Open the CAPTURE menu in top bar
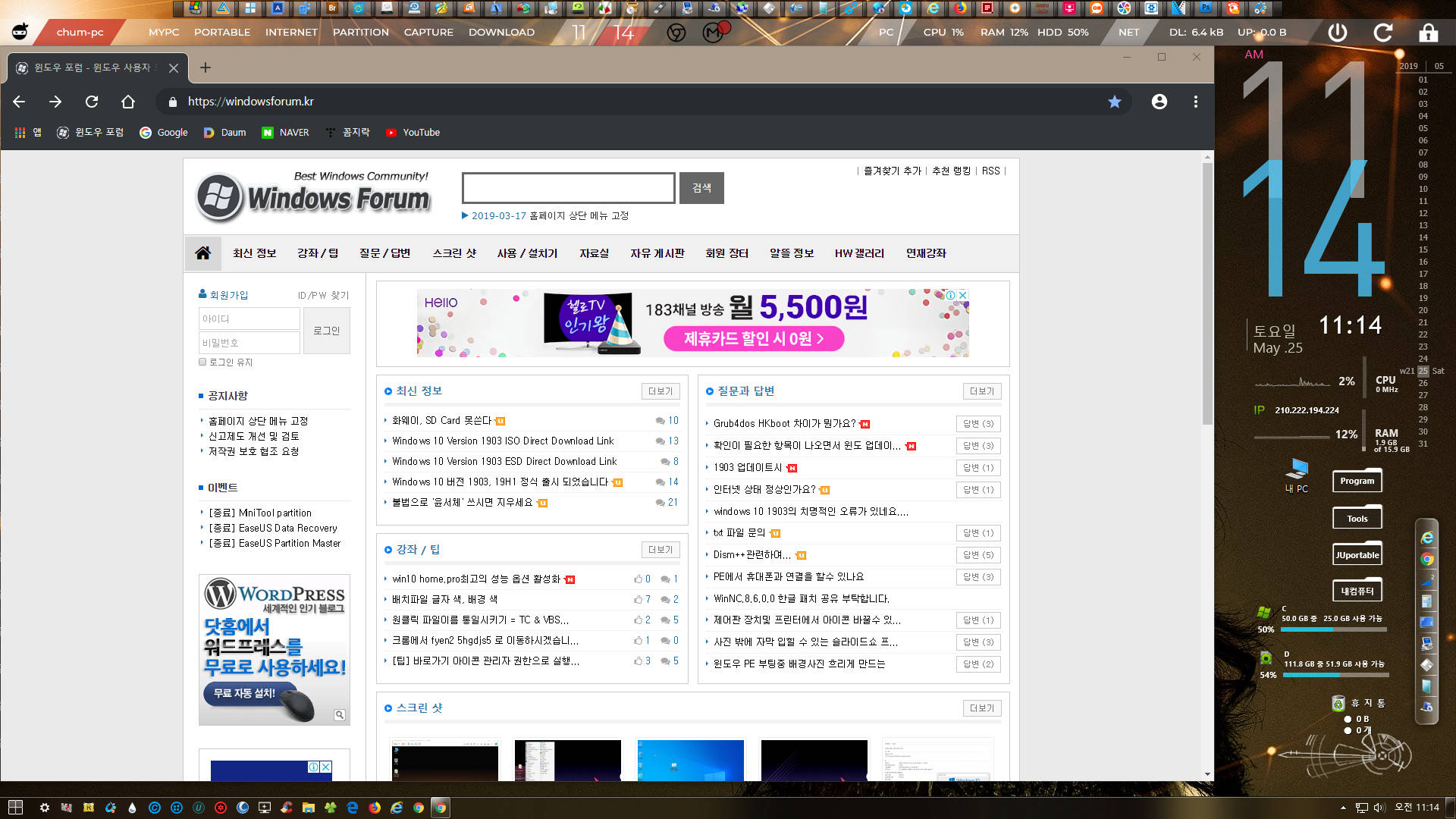1456x819 pixels. pos(428,32)
